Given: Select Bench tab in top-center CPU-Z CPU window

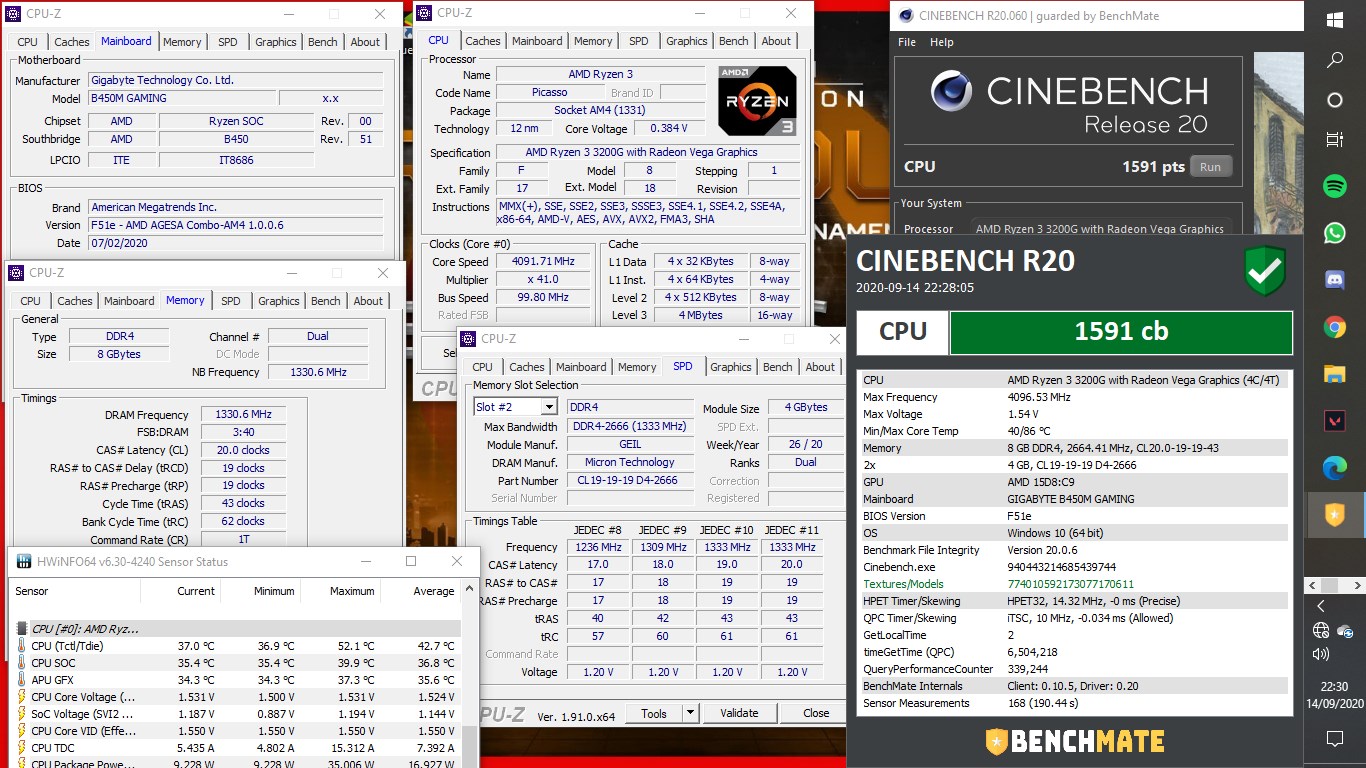Looking at the screenshot, I should 733,41.
